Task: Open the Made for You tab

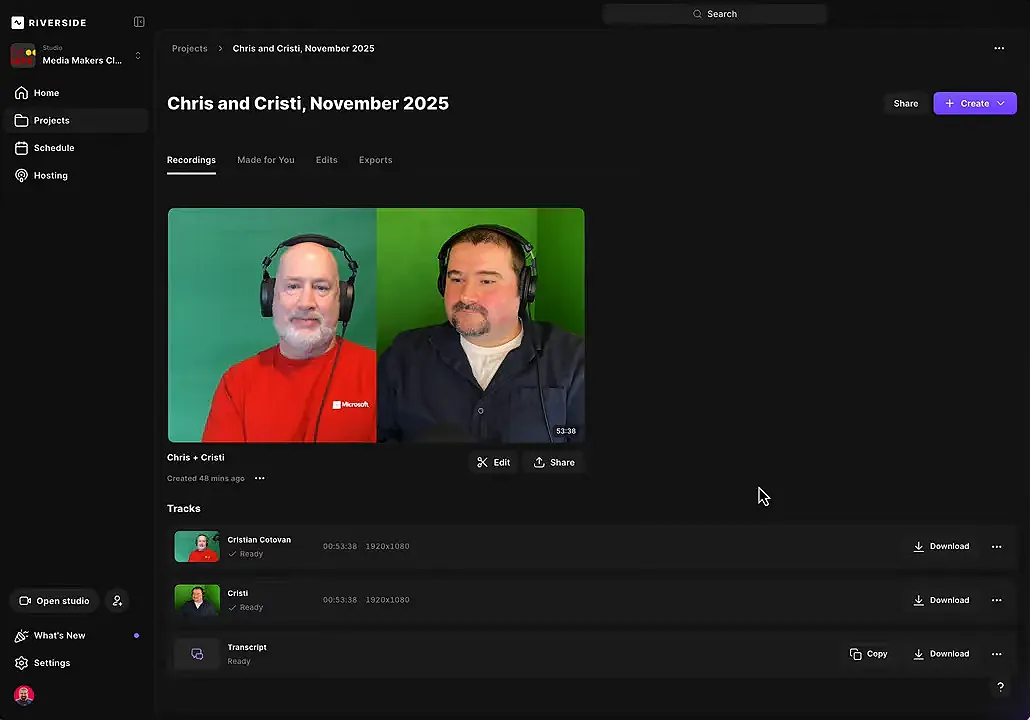Action: (x=265, y=160)
